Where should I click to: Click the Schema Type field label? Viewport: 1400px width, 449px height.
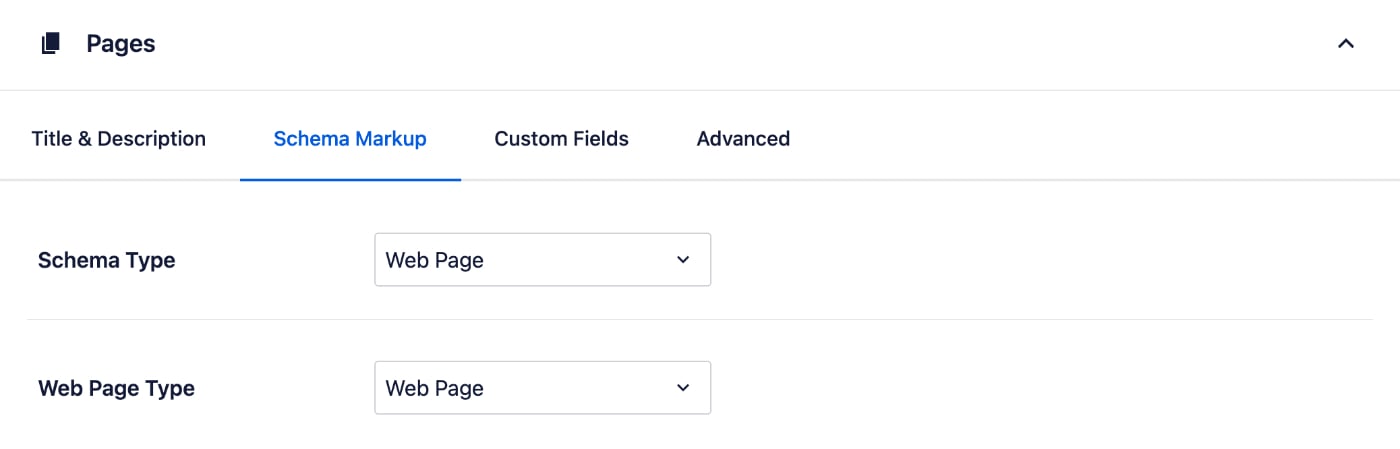pyautogui.click(x=106, y=261)
